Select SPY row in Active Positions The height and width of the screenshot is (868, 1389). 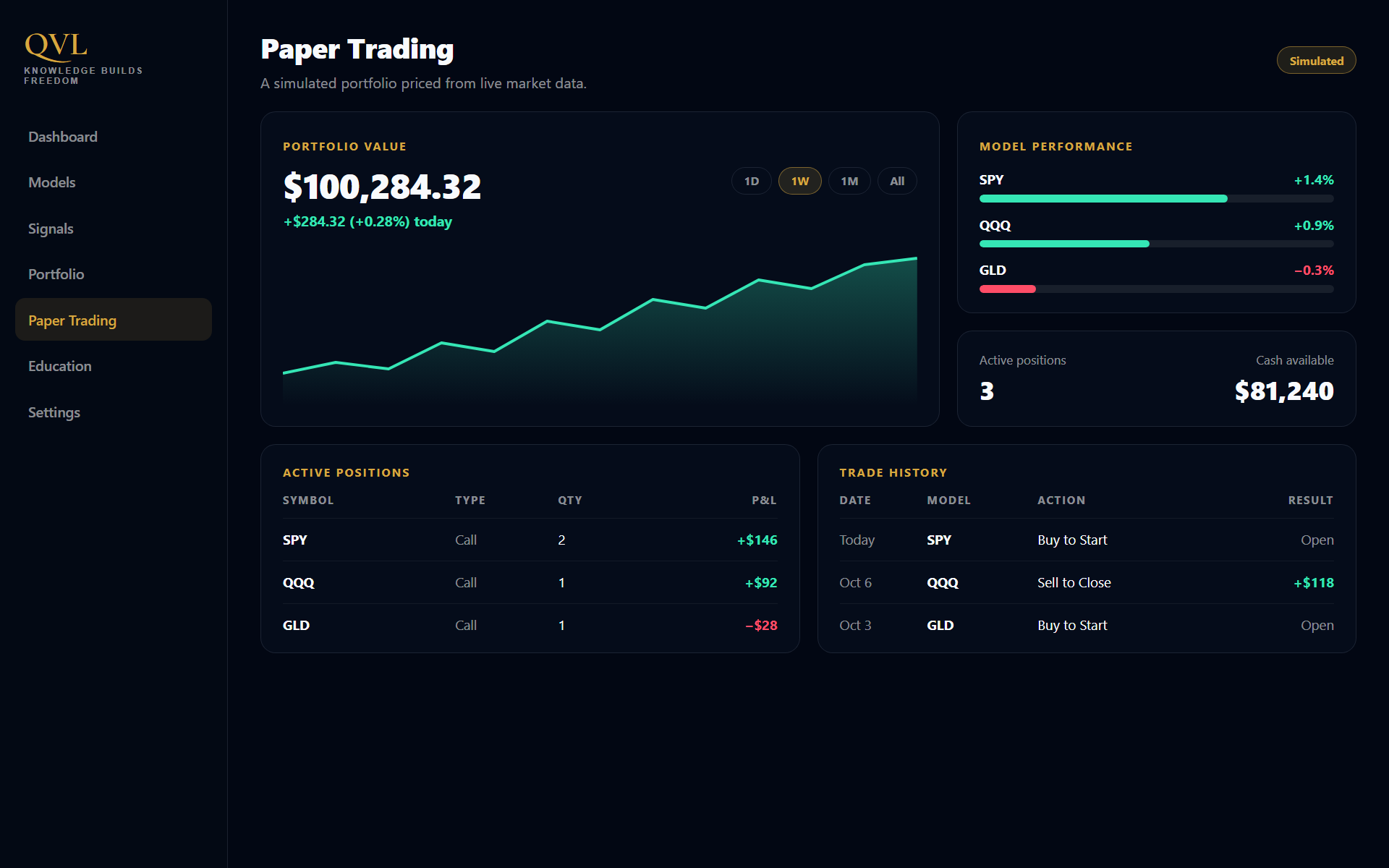click(x=530, y=540)
